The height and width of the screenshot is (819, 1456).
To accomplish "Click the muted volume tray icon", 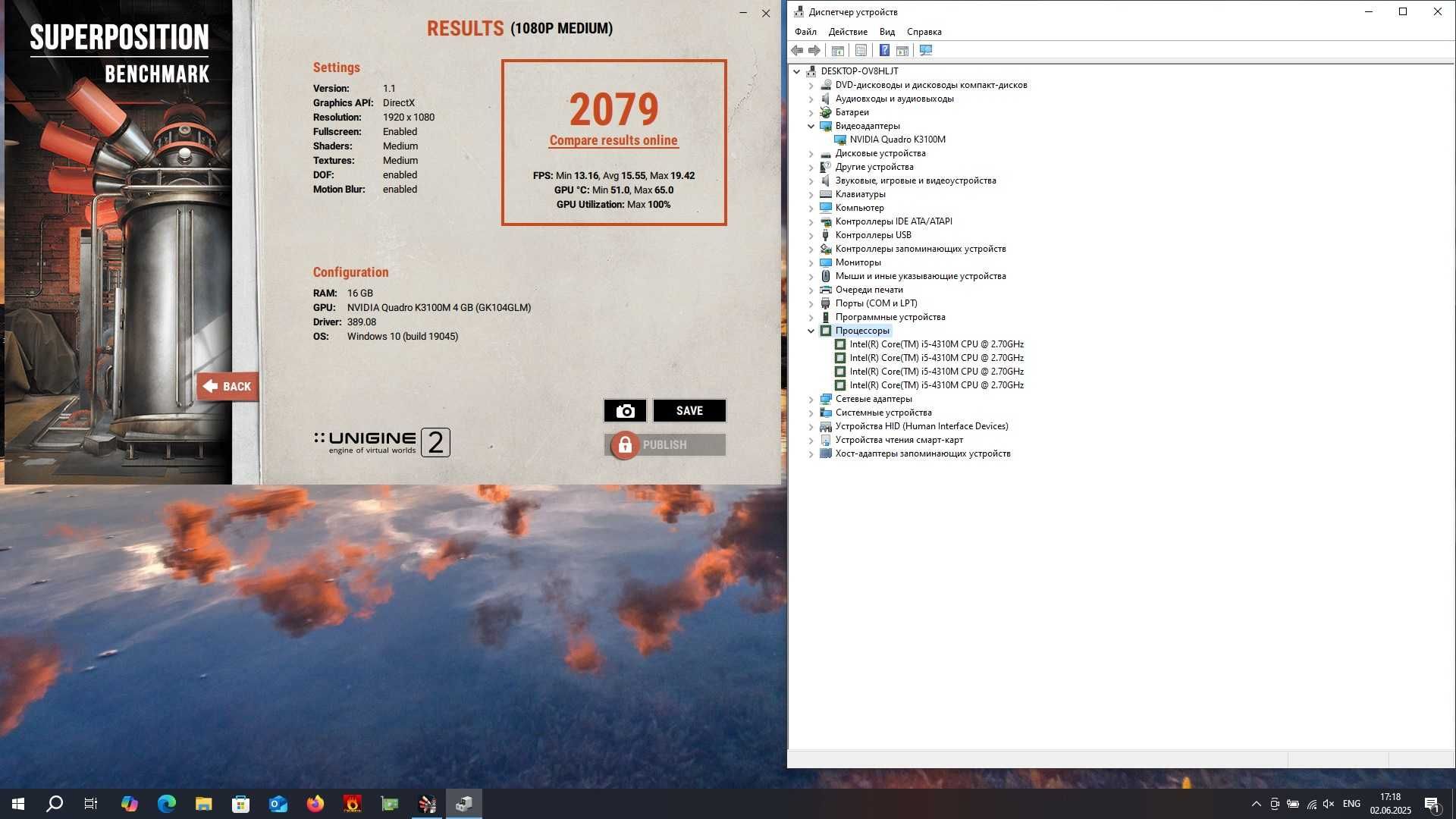I will pyautogui.click(x=1329, y=804).
